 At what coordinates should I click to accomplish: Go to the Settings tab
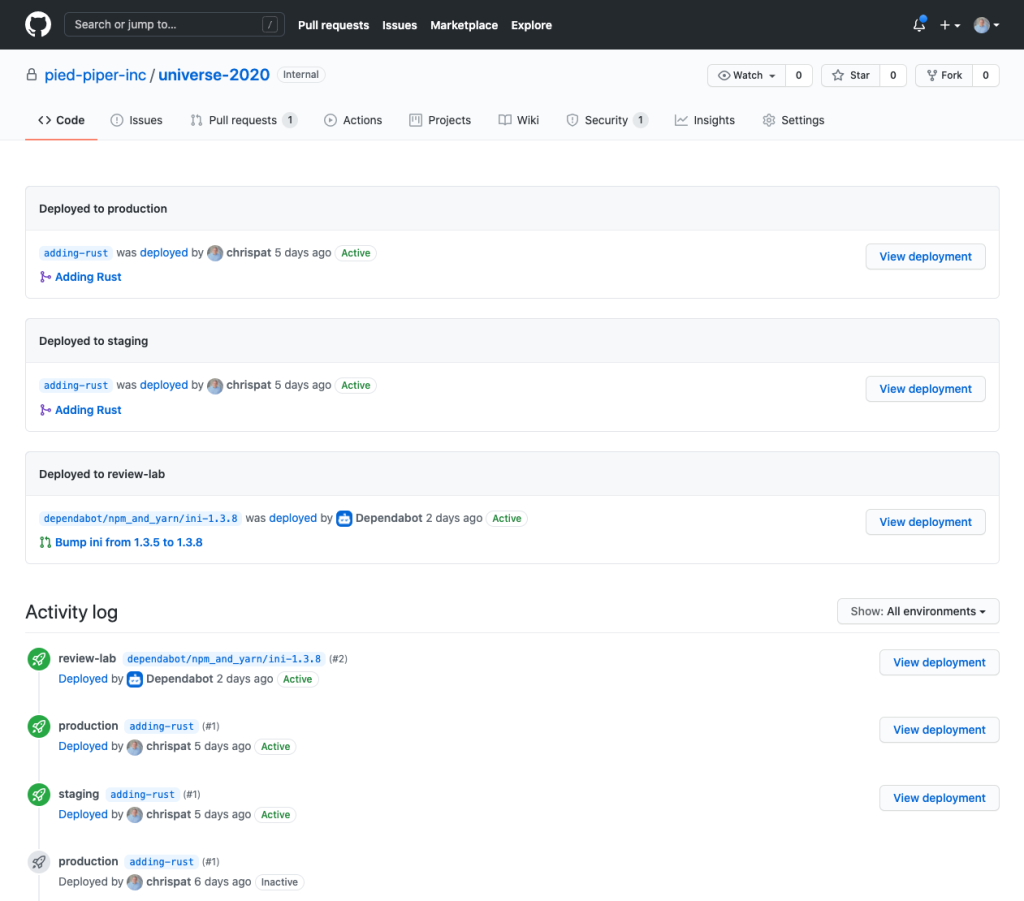(793, 120)
